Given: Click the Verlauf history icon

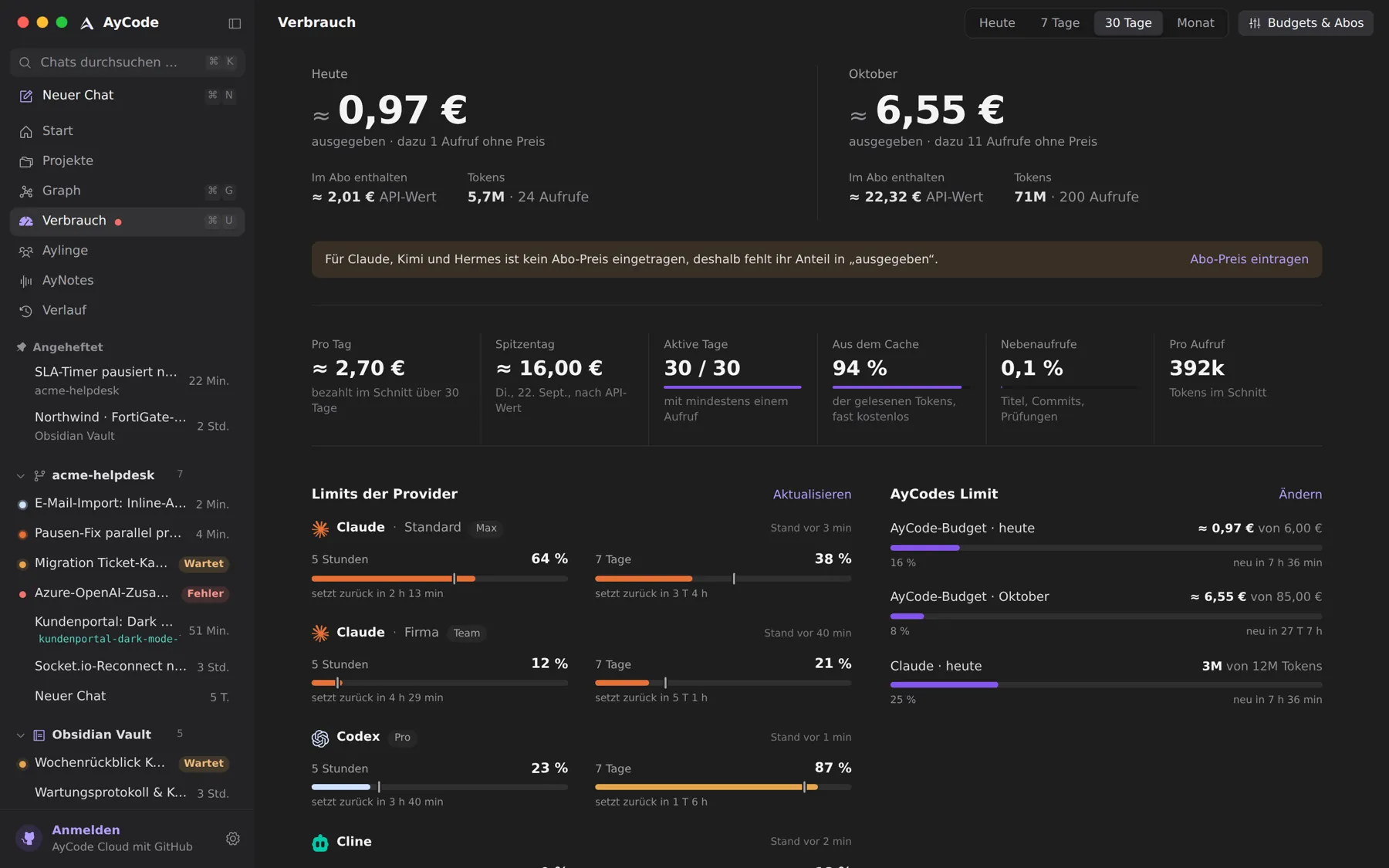Looking at the screenshot, I should [25, 311].
